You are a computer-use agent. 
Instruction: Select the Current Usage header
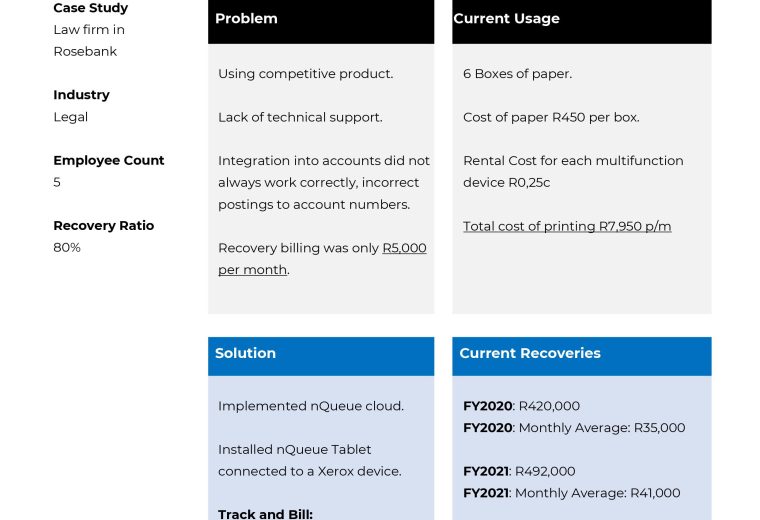(x=506, y=19)
